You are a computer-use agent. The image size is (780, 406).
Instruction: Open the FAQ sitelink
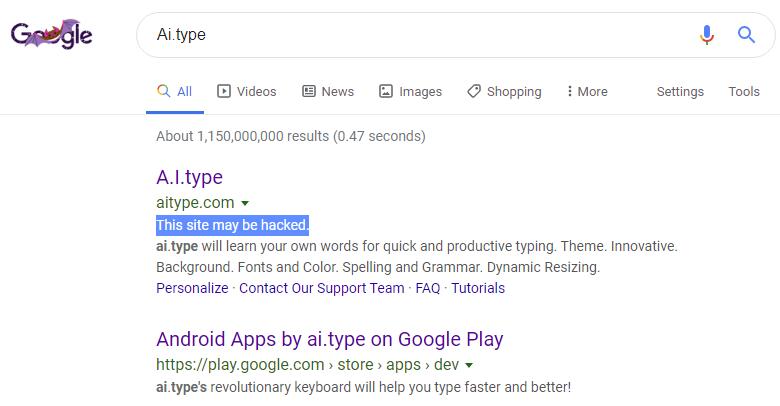[428, 288]
